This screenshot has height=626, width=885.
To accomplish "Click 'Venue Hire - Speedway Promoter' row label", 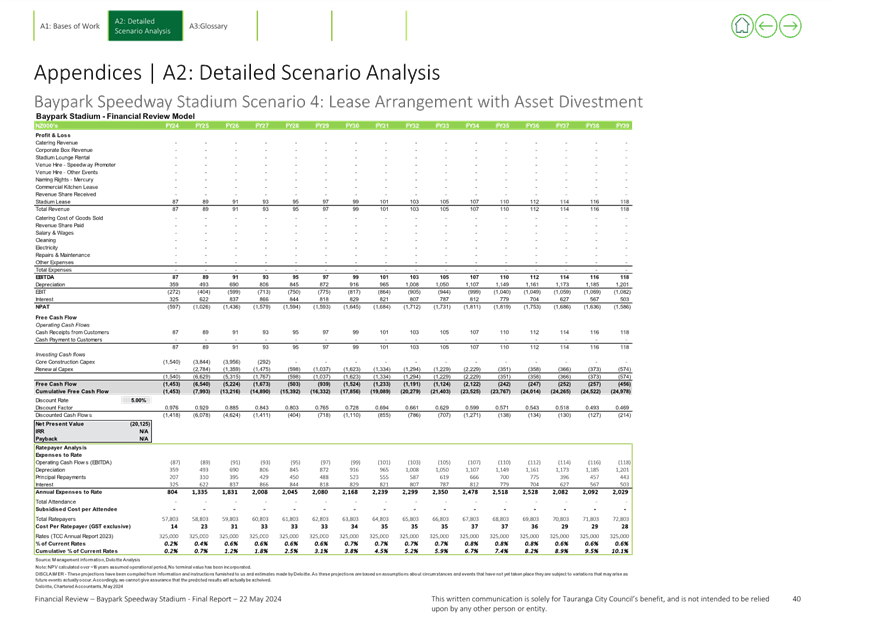I will click(x=76, y=165).
